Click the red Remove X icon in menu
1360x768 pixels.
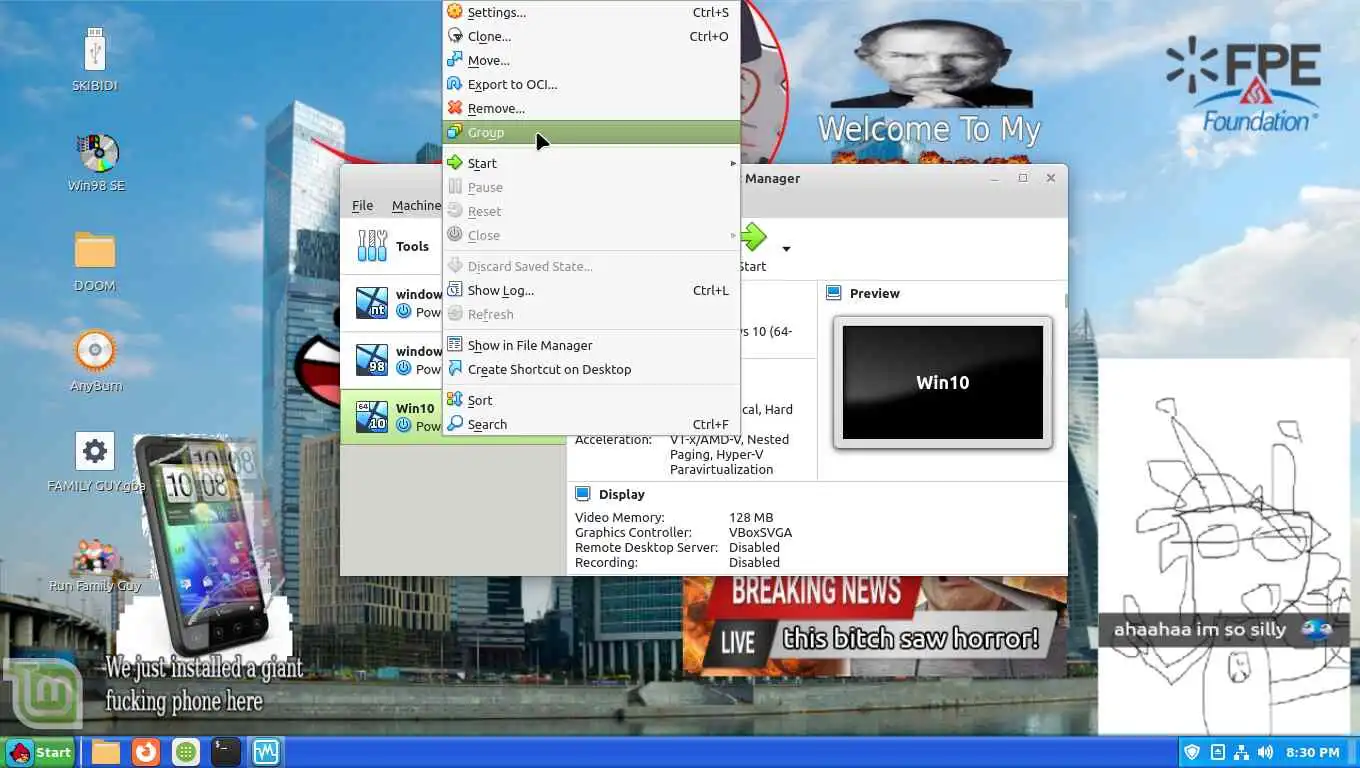click(x=455, y=108)
